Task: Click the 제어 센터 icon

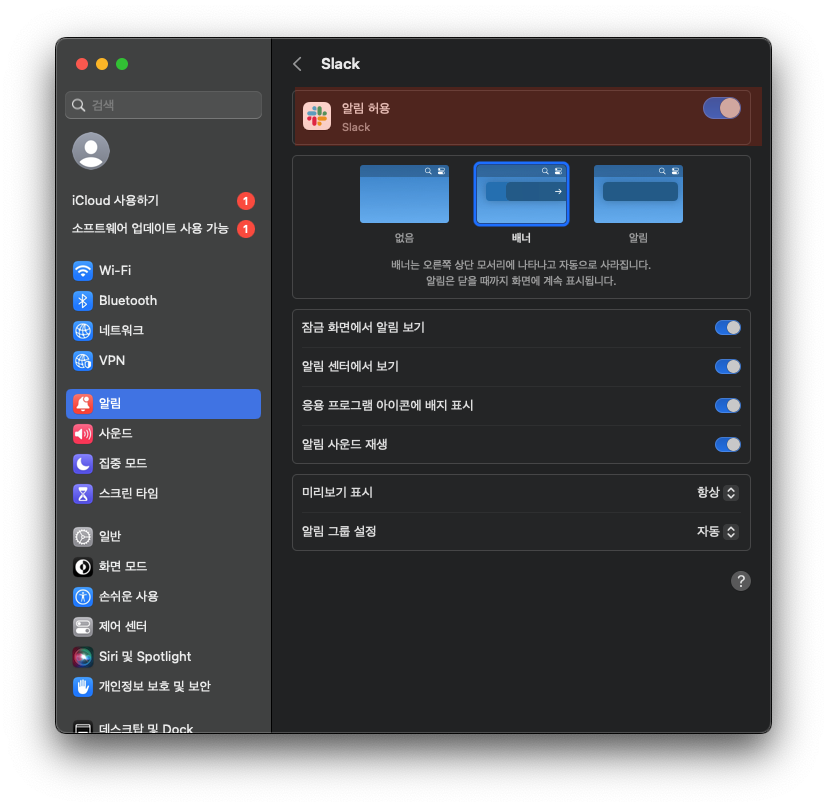Action: tap(83, 627)
